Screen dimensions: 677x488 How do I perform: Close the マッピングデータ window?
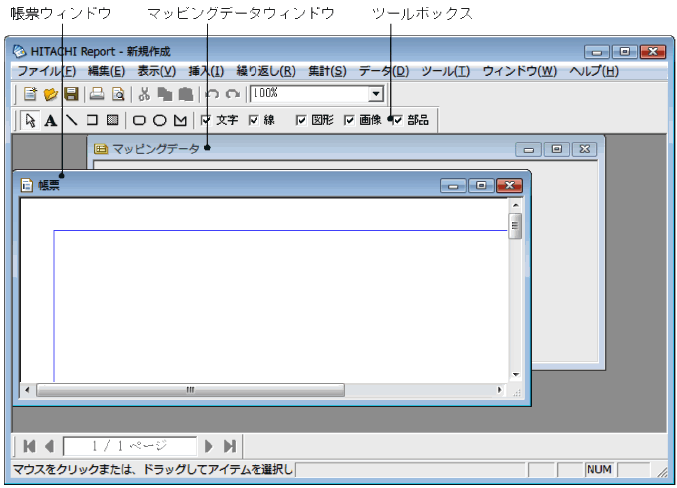coord(585,149)
